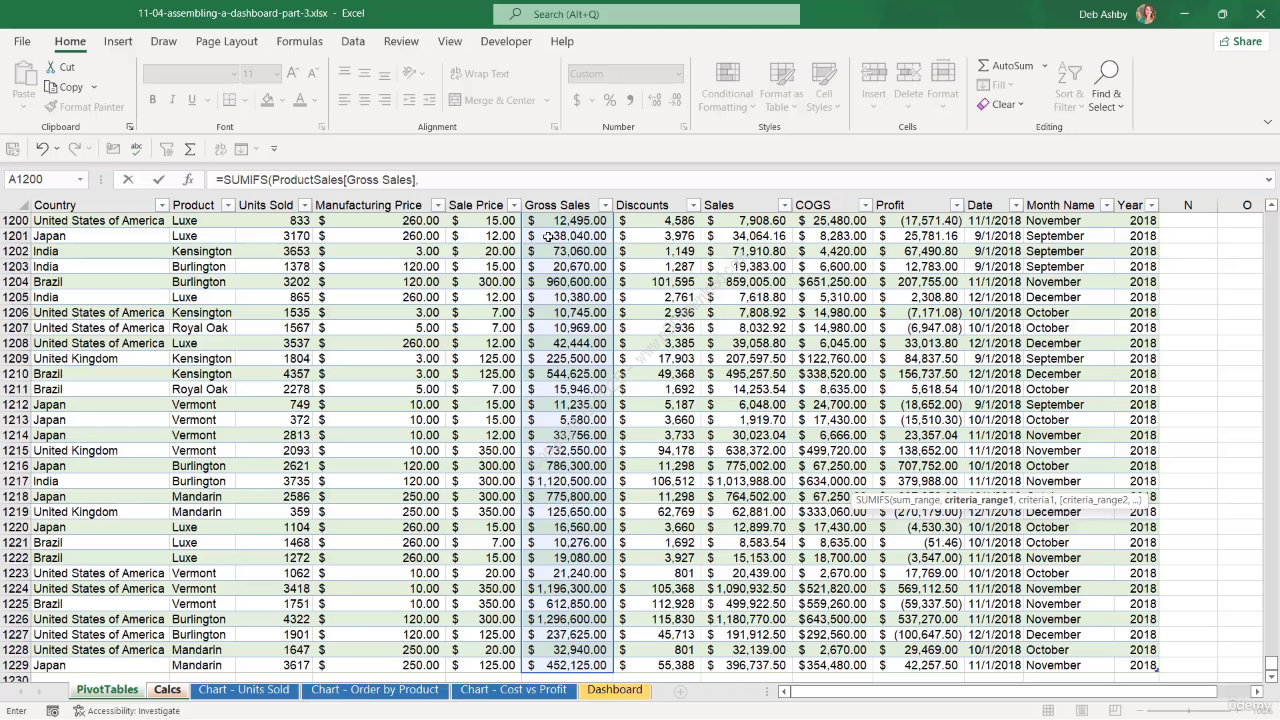Open the Formulas ribbon tab

pyautogui.click(x=299, y=41)
